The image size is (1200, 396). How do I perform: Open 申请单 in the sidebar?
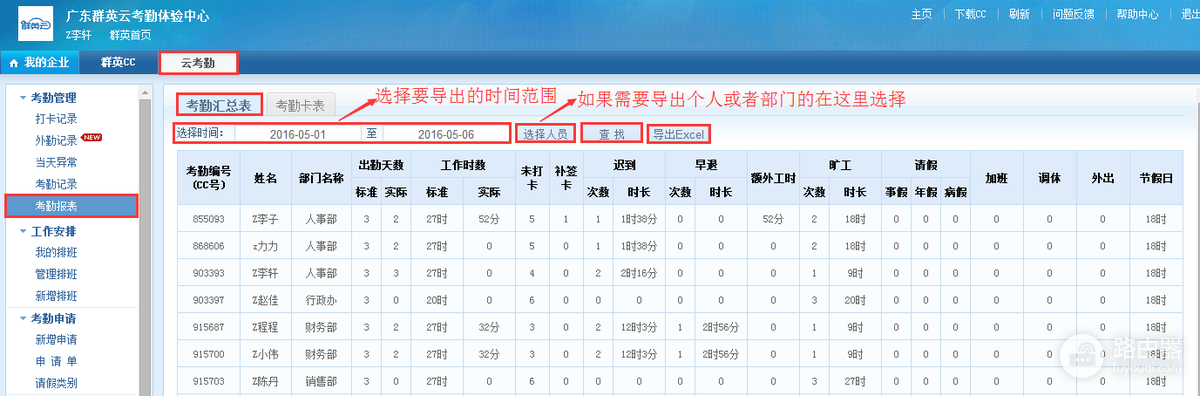[x=56, y=361]
